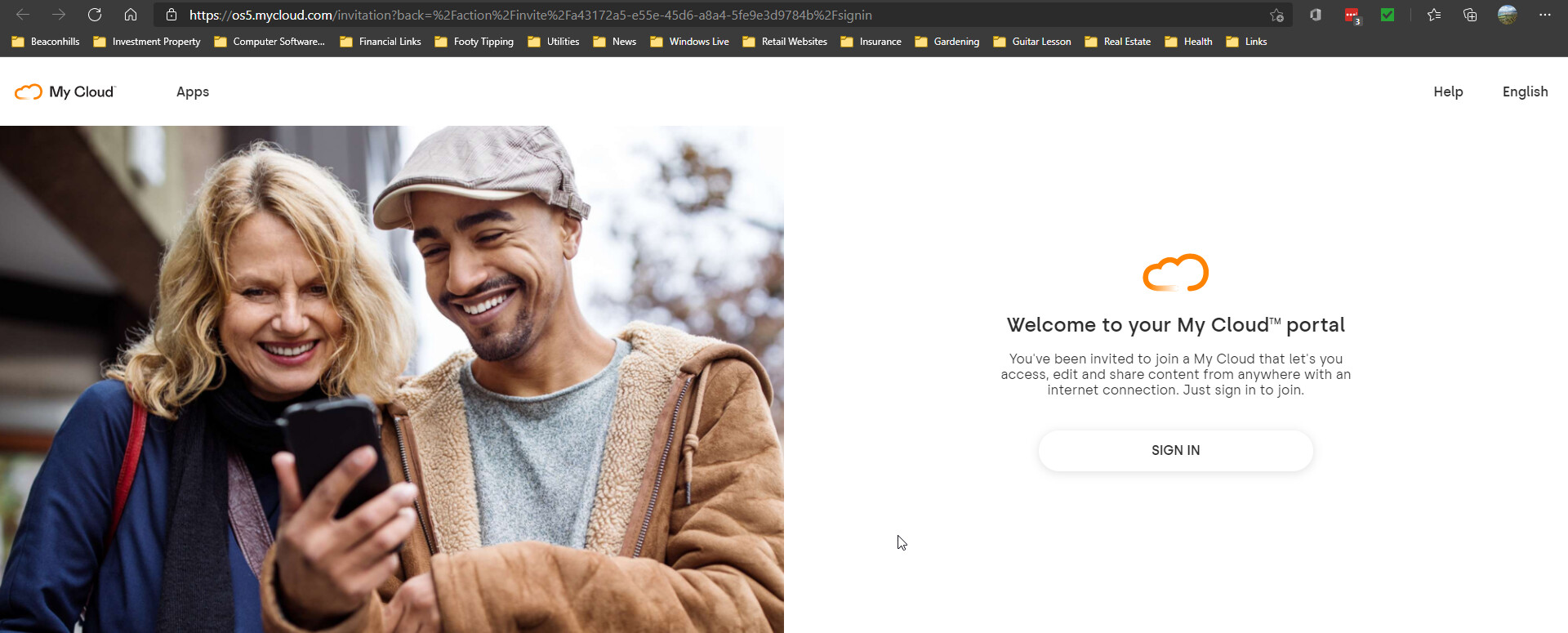Click the large orange cloud logo
Image resolution: width=1568 pixels, height=633 pixels.
[1176, 273]
